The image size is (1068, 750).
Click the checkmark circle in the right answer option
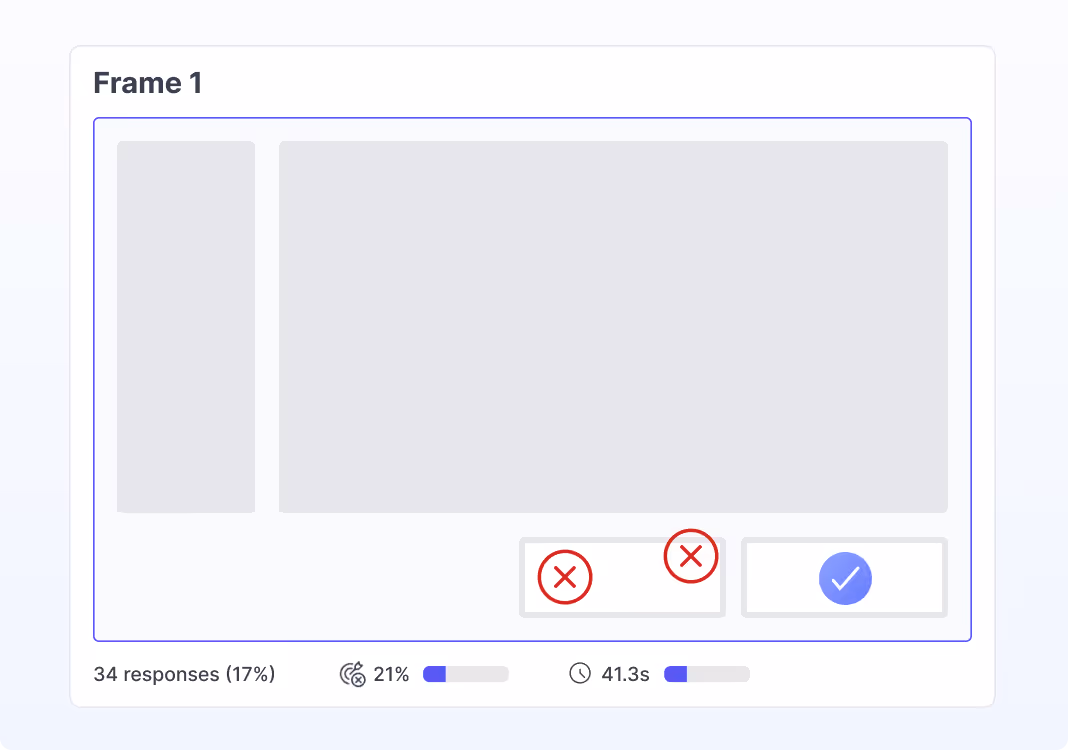coord(844,578)
